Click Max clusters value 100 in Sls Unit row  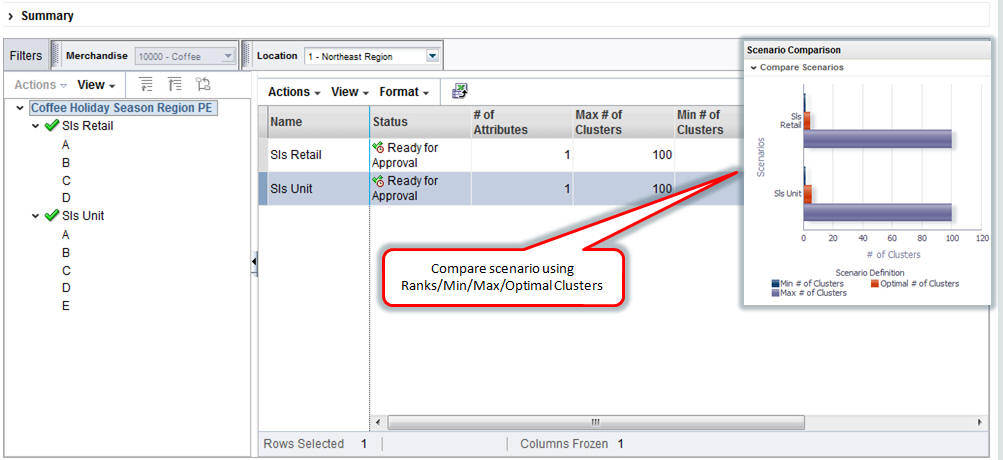(x=662, y=189)
